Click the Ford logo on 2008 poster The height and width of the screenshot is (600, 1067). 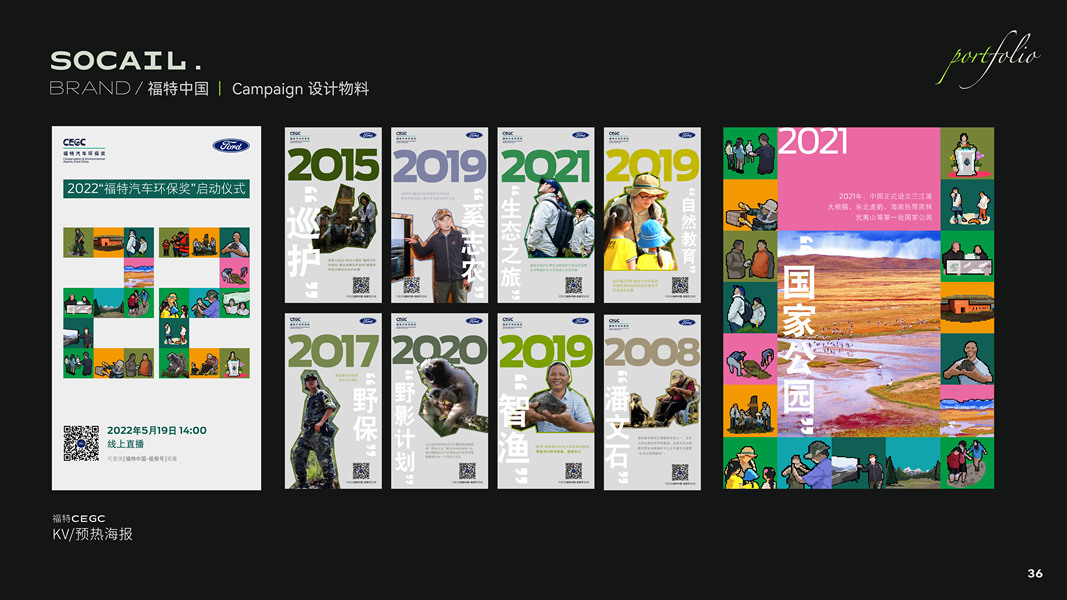(687, 321)
